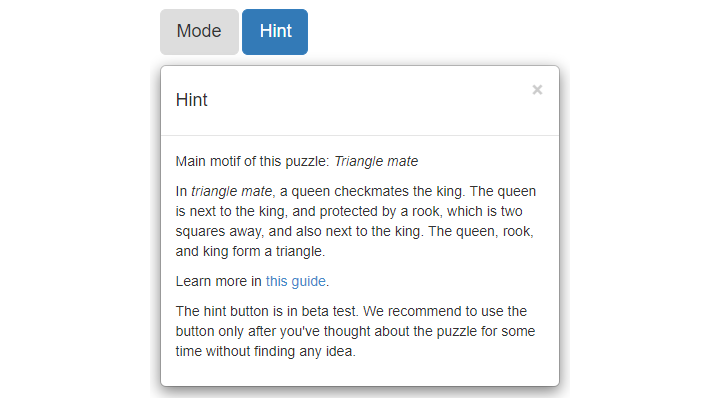Follow the "this guide" link
Image resolution: width=720 pixels, height=398 pixels.
tap(296, 281)
